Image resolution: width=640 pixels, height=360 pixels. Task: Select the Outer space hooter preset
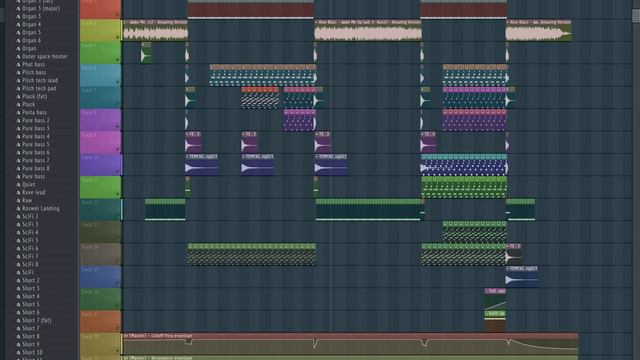point(45,57)
